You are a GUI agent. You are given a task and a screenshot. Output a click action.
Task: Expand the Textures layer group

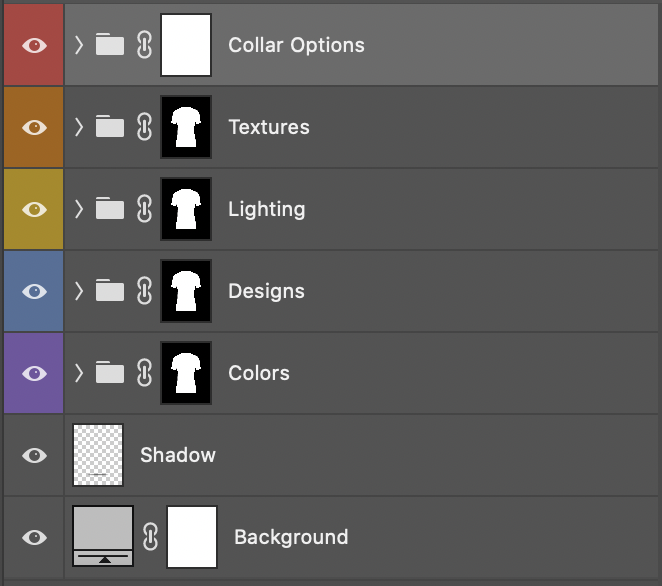[79, 127]
